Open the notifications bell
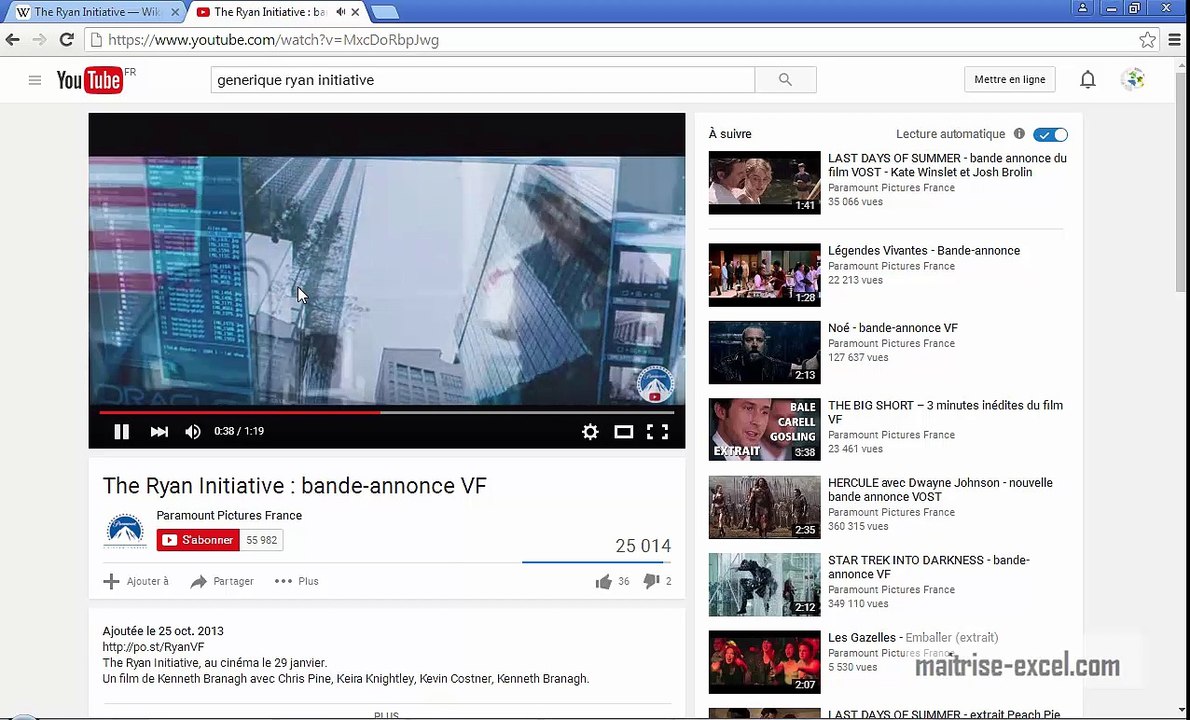 tap(1088, 80)
